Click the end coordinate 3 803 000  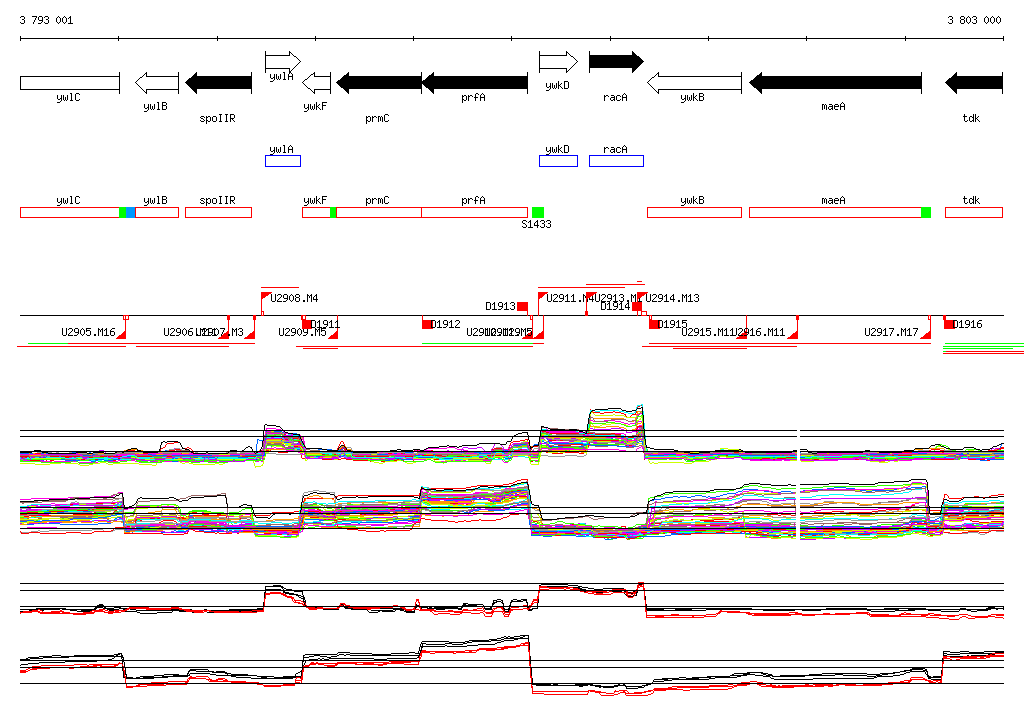tap(974, 20)
